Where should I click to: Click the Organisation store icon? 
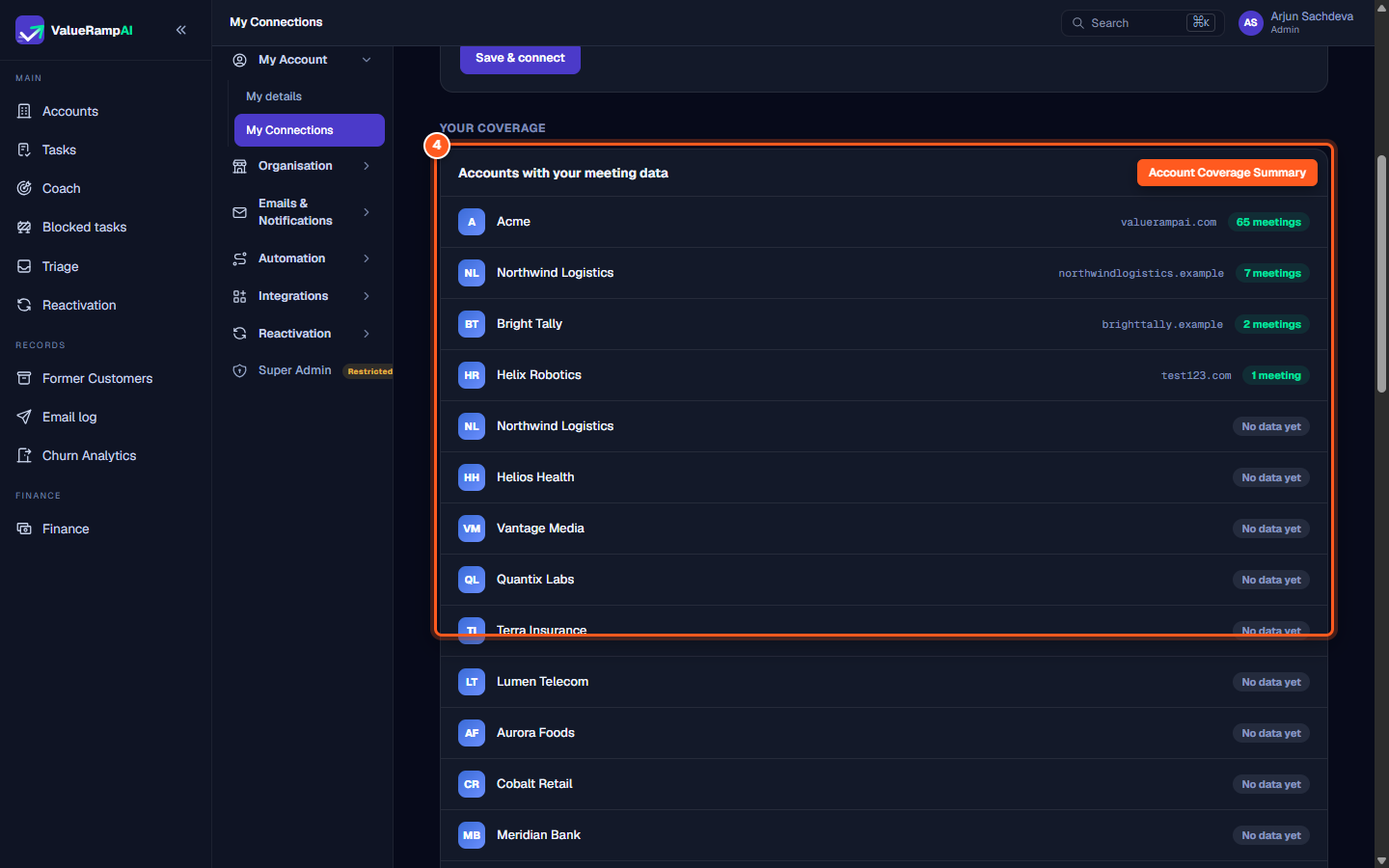point(239,166)
